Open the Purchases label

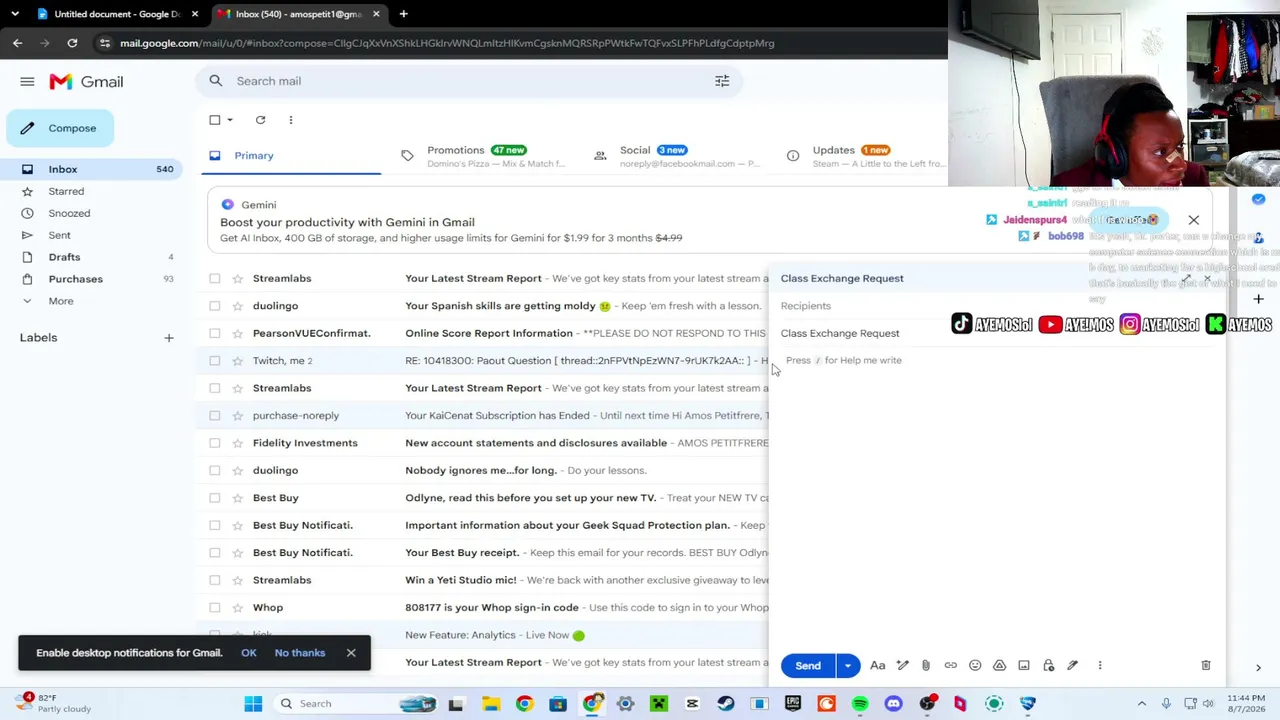point(75,279)
